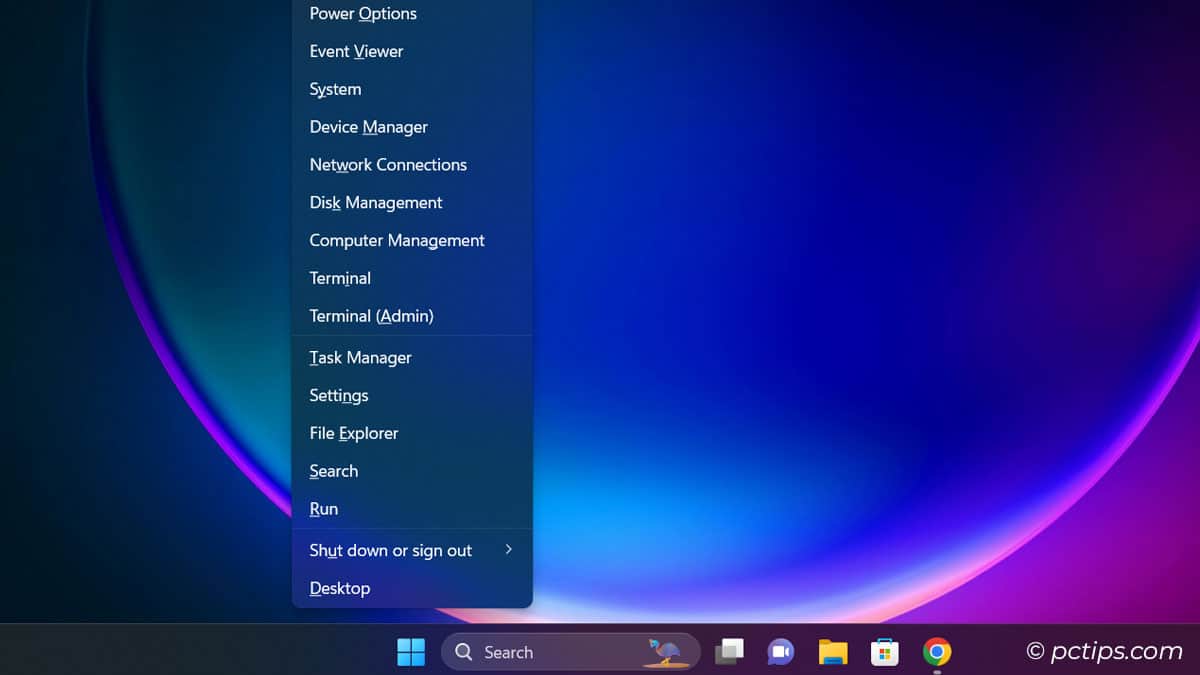Open Task Manager

360,357
